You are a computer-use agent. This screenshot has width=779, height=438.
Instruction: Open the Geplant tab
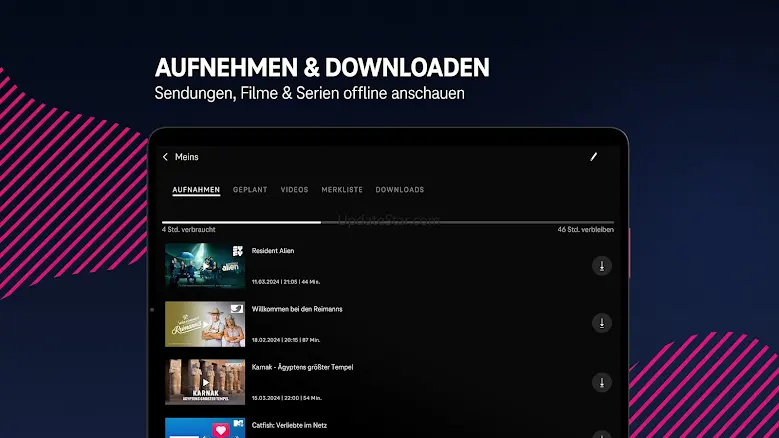click(x=250, y=190)
